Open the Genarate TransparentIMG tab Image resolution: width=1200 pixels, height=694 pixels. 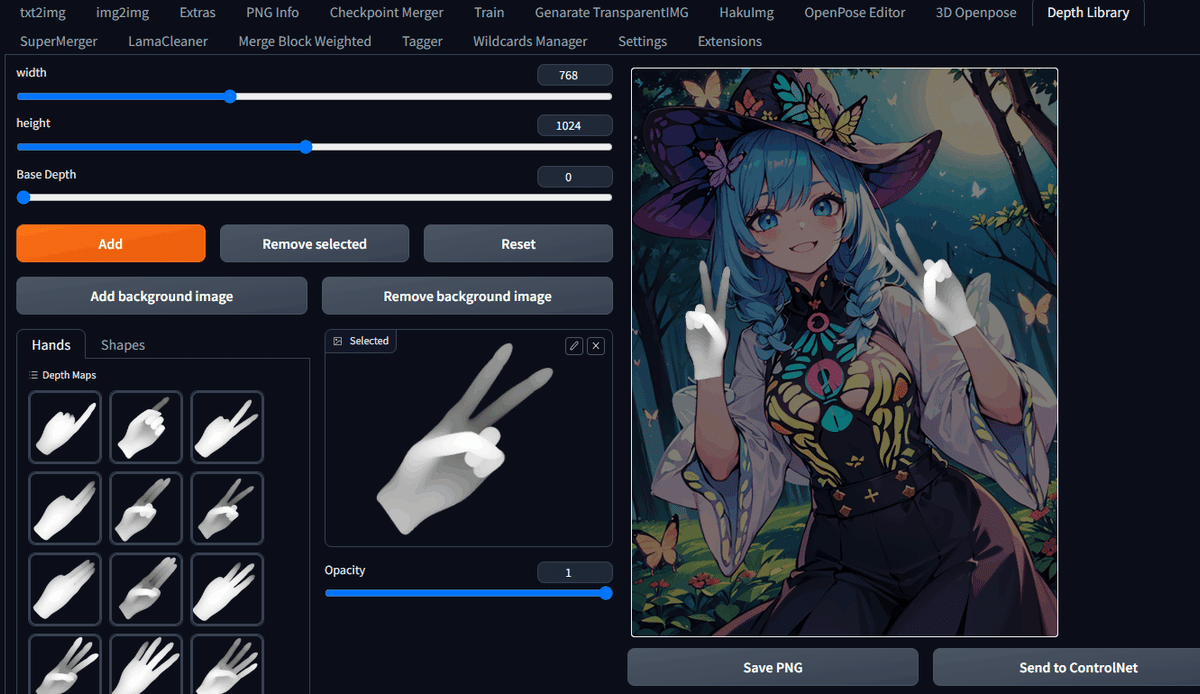[x=612, y=13]
